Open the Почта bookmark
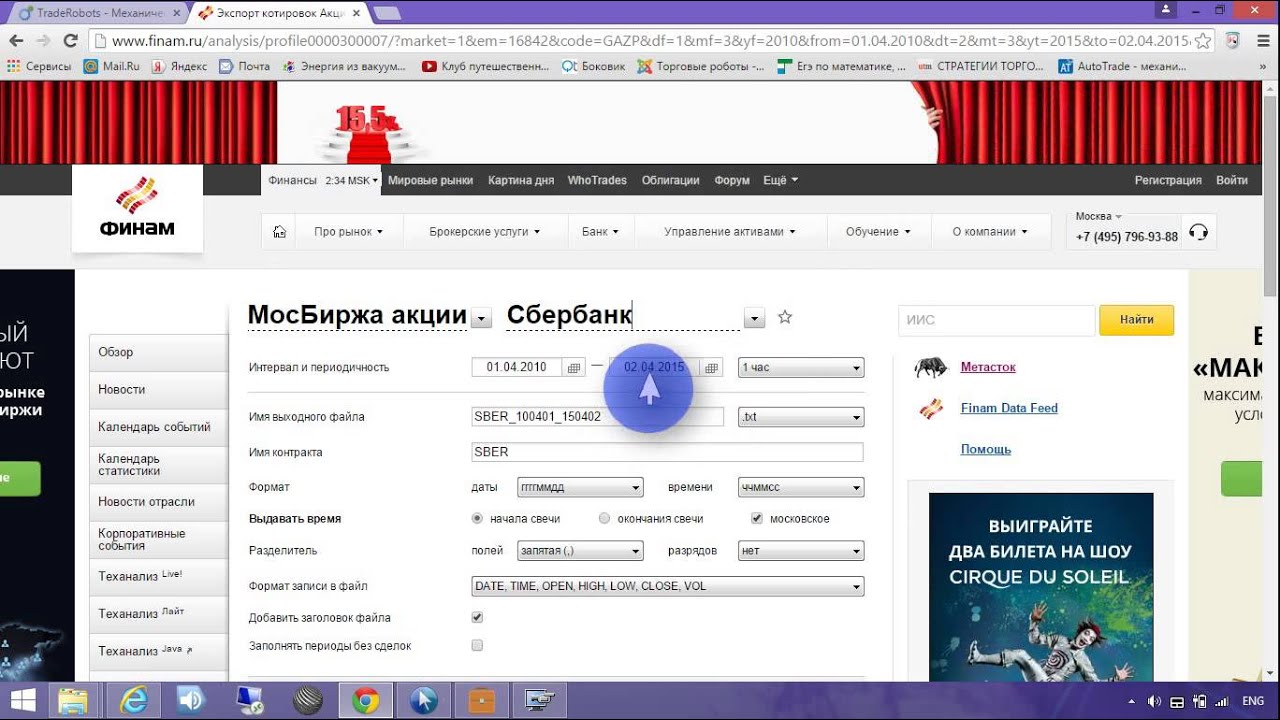The height and width of the screenshot is (720, 1280). (244, 66)
